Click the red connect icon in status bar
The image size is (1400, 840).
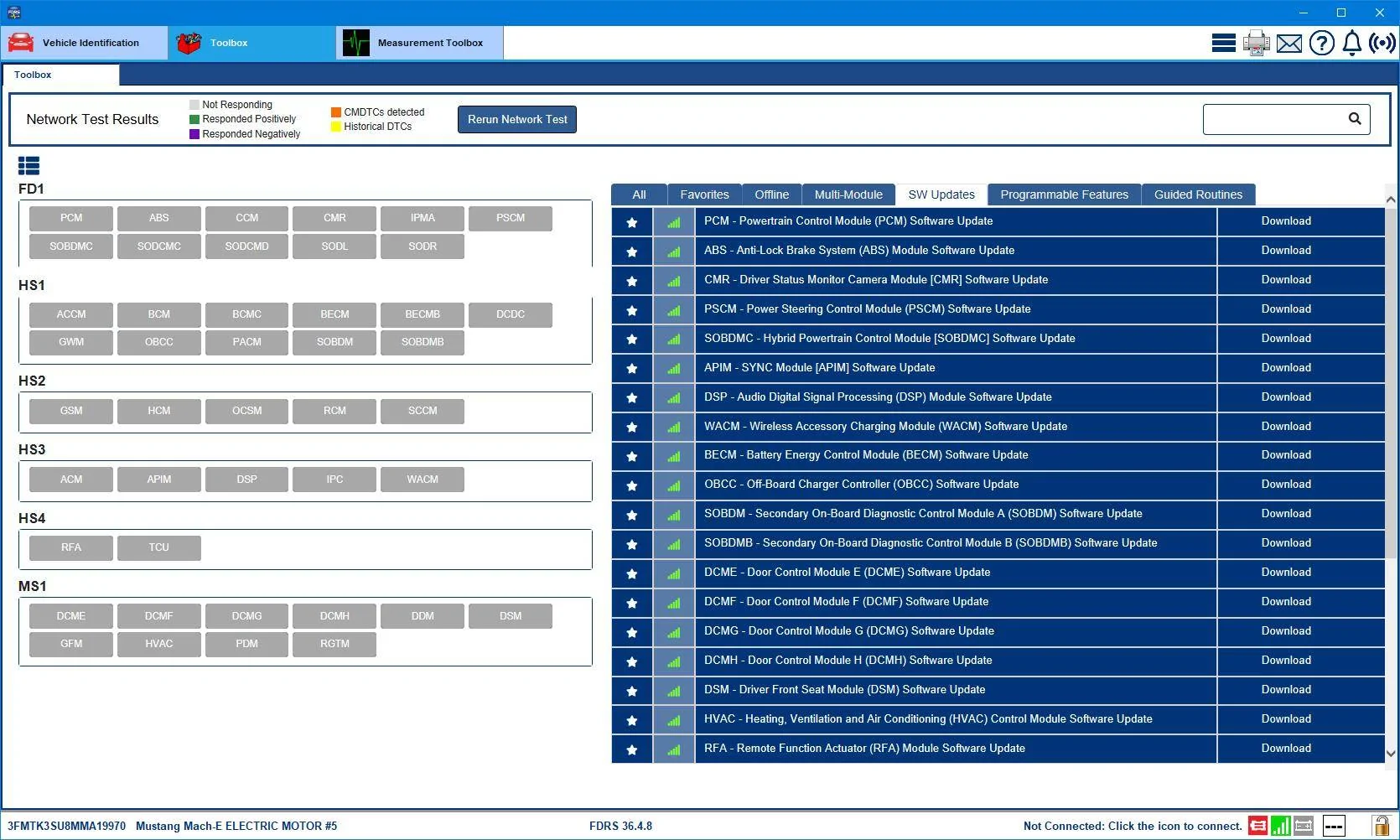[x=1257, y=826]
